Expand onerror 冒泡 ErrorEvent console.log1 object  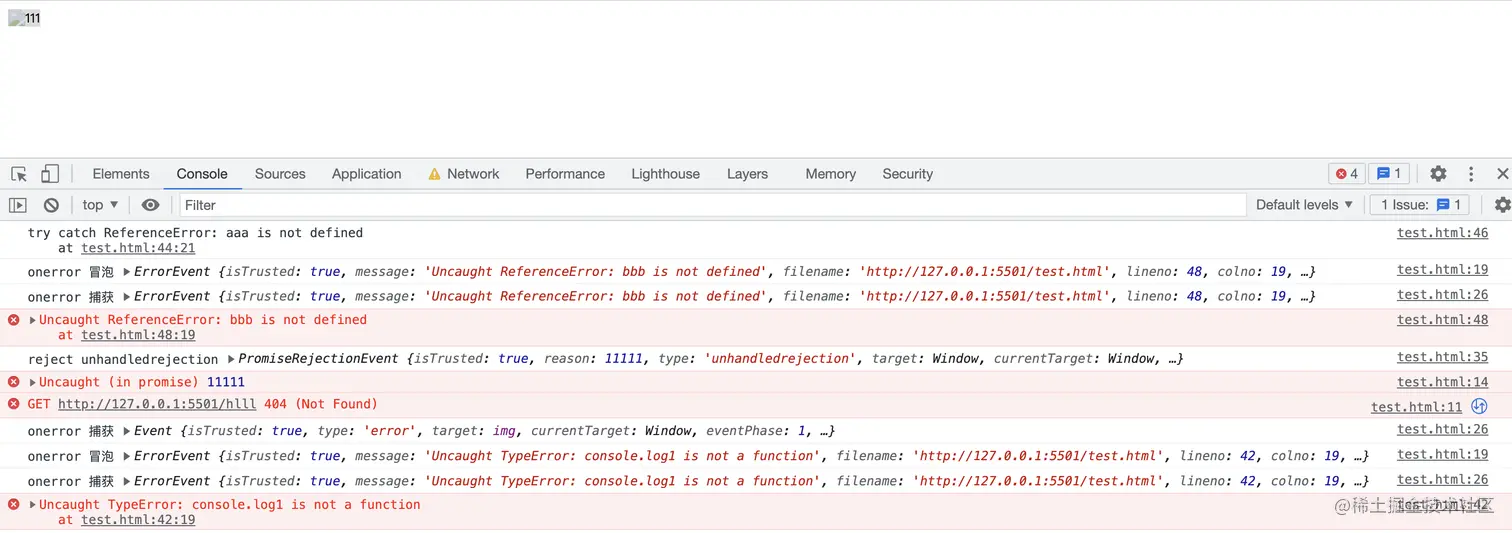[127, 456]
